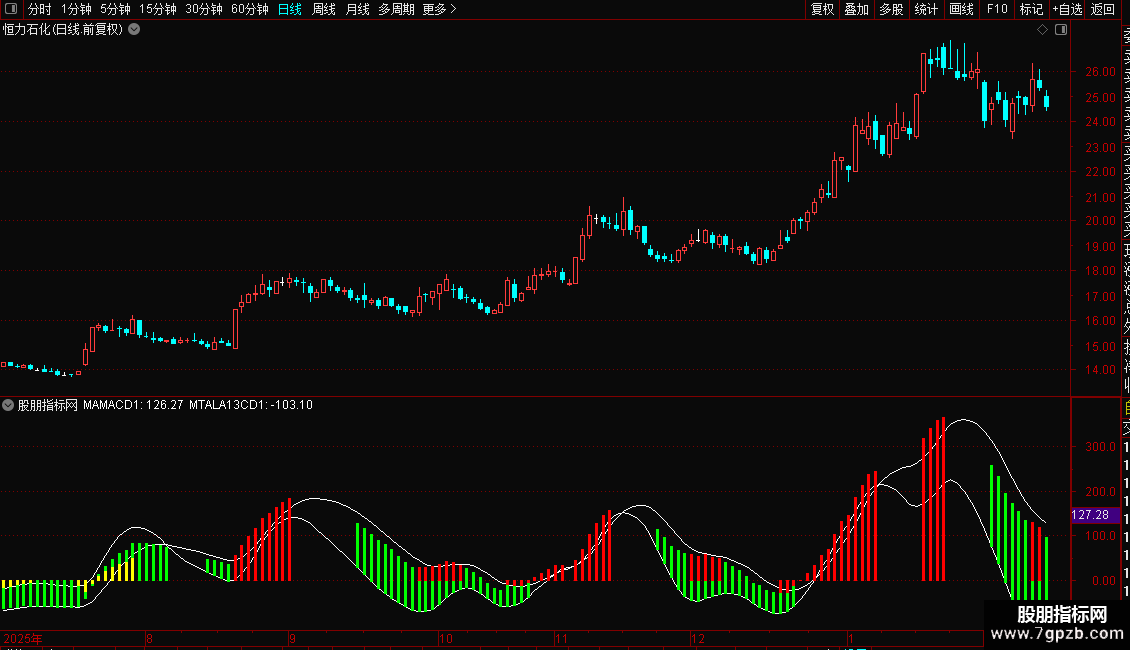This screenshot has height=650, width=1130.
Task: Select the 5分钟 period tab
Action: (115, 9)
